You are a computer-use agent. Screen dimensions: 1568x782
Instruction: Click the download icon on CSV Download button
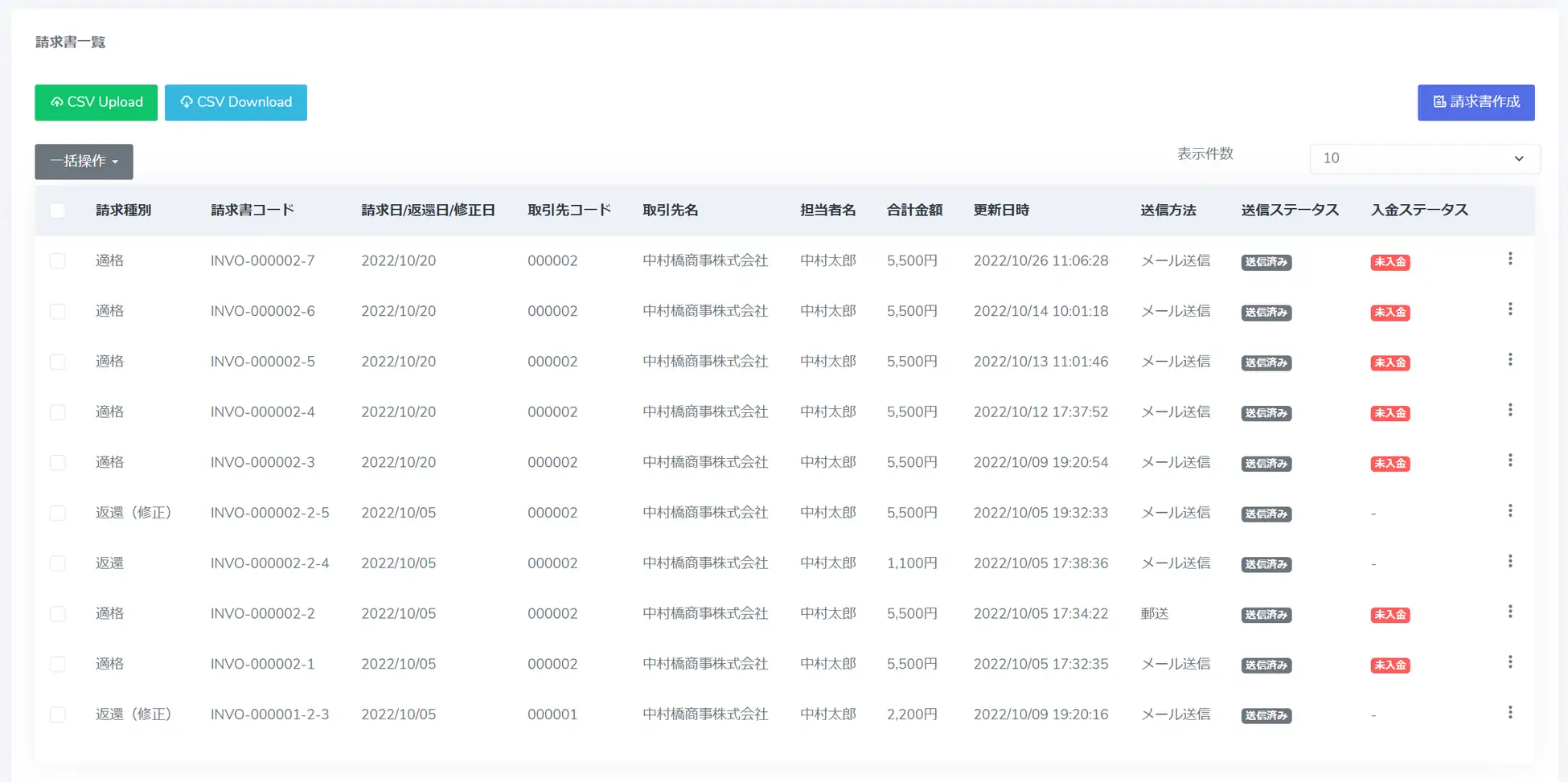pos(187,101)
